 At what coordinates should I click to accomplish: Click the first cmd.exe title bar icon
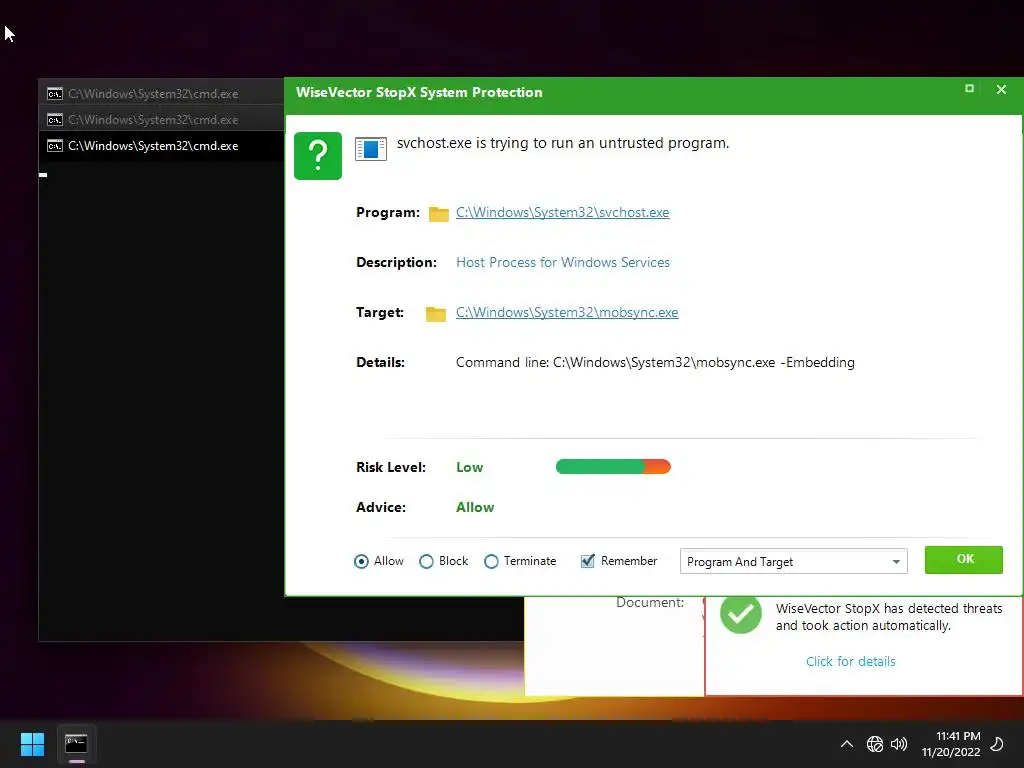pyautogui.click(x=55, y=93)
